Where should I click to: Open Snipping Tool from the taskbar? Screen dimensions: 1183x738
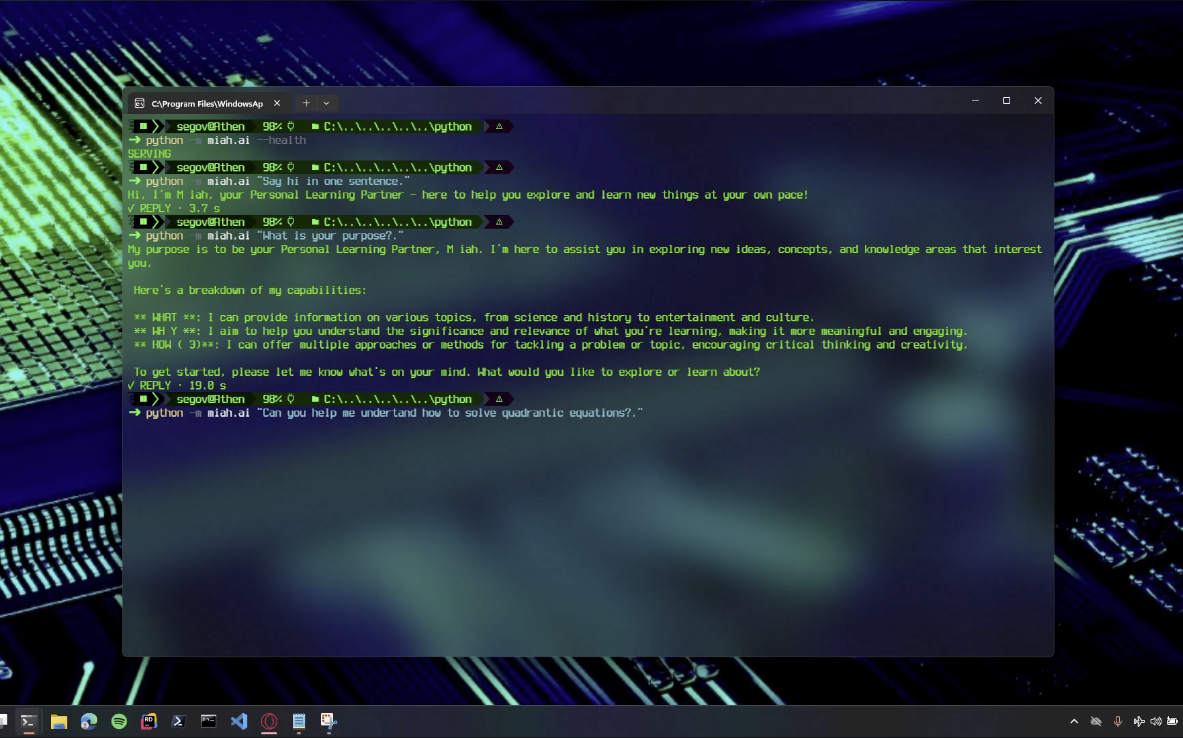click(x=328, y=721)
